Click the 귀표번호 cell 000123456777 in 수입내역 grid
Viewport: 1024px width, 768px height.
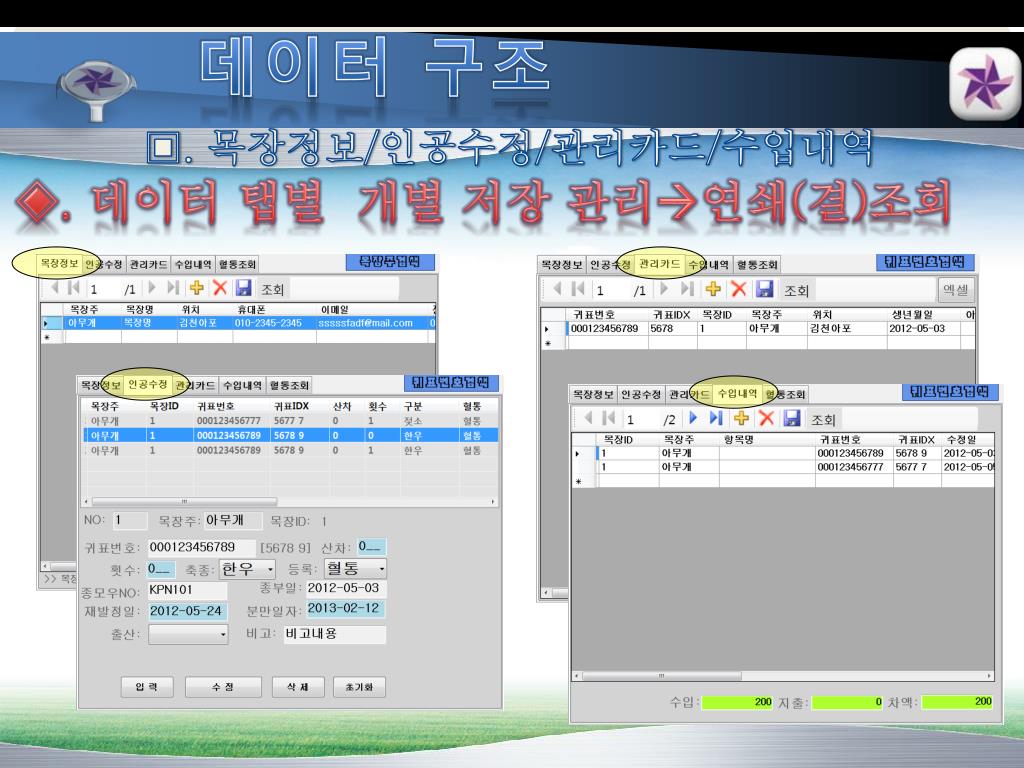pos(853,467)
